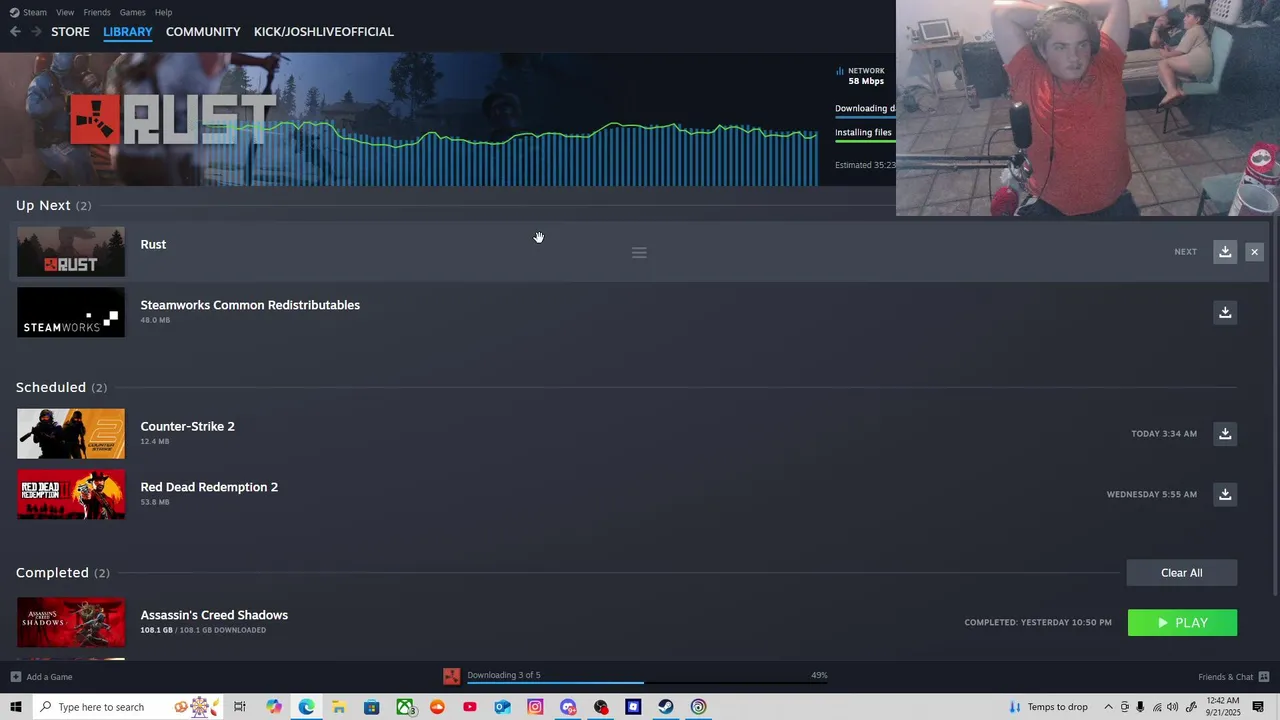This screenshot has width=1280, height=720.
Task: Click the microphone tray icon
Action: [x=1140, y=707]
